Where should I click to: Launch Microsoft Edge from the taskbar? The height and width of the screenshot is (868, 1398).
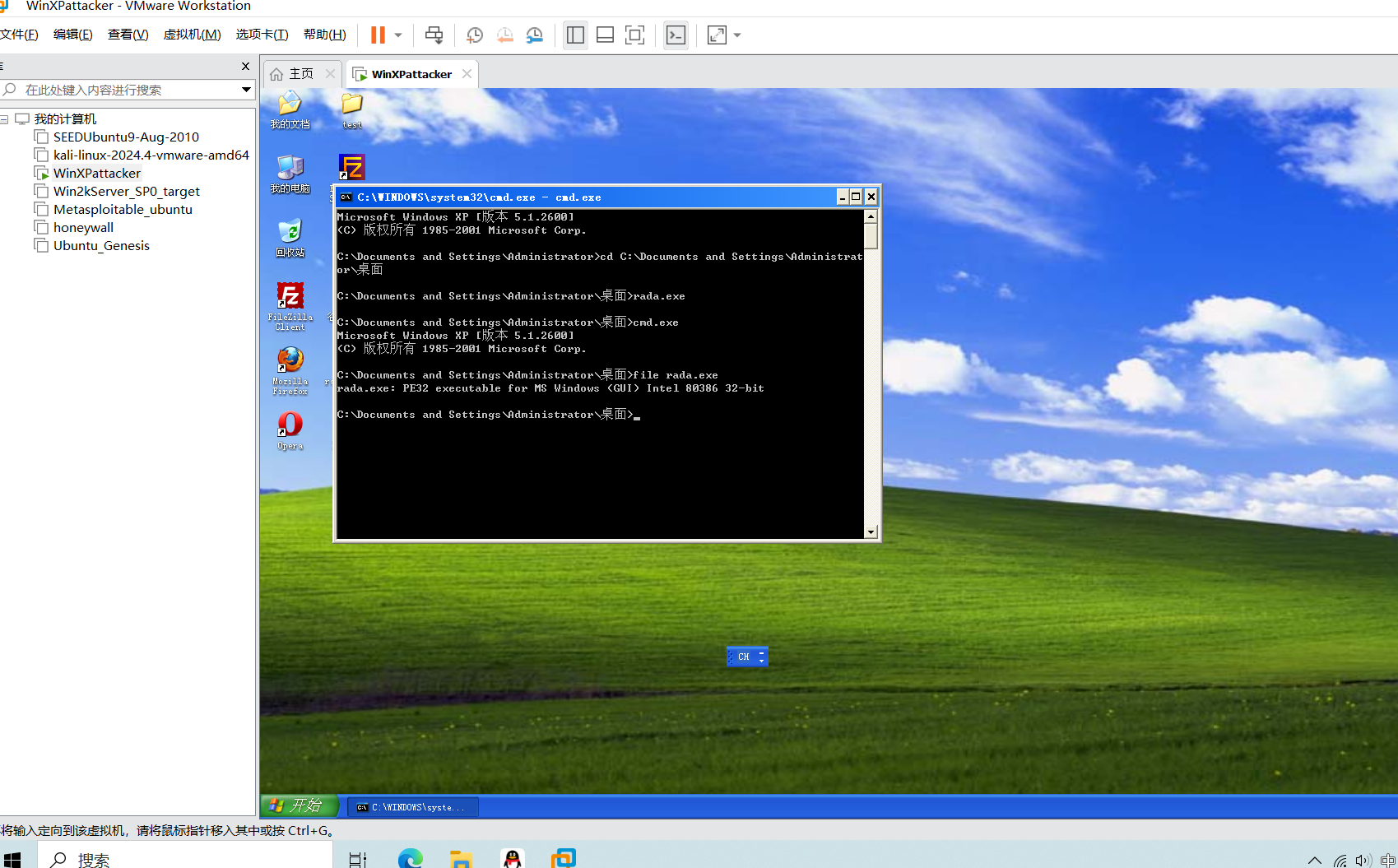410,858
